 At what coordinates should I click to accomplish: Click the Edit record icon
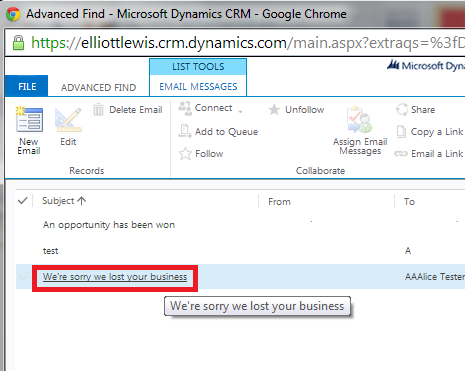point(68,120)
